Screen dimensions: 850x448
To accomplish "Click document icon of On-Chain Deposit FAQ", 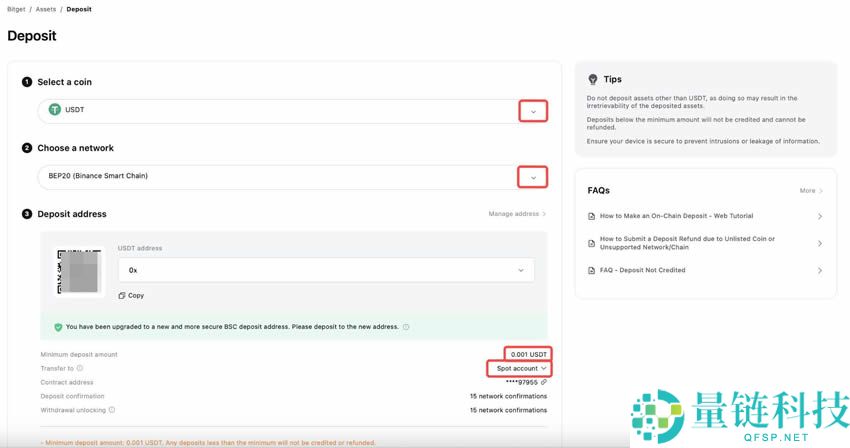I will pos(591,216).
